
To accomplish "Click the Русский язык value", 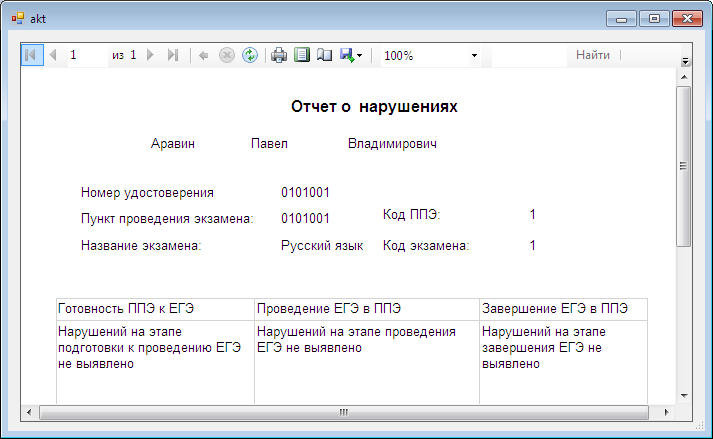I will (x=322, y=246).
